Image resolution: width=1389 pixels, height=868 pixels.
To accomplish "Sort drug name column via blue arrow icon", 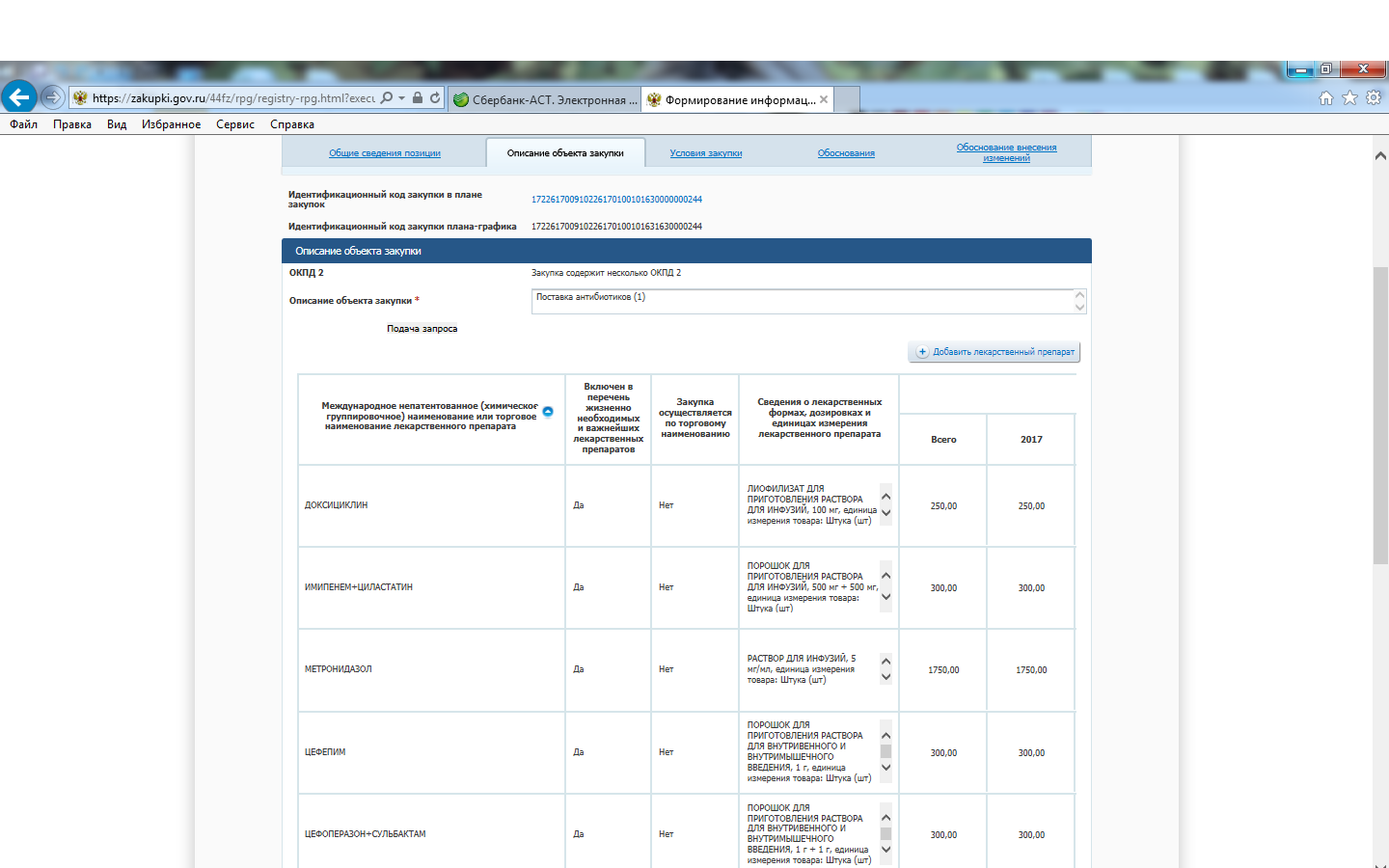I will 548,412.
